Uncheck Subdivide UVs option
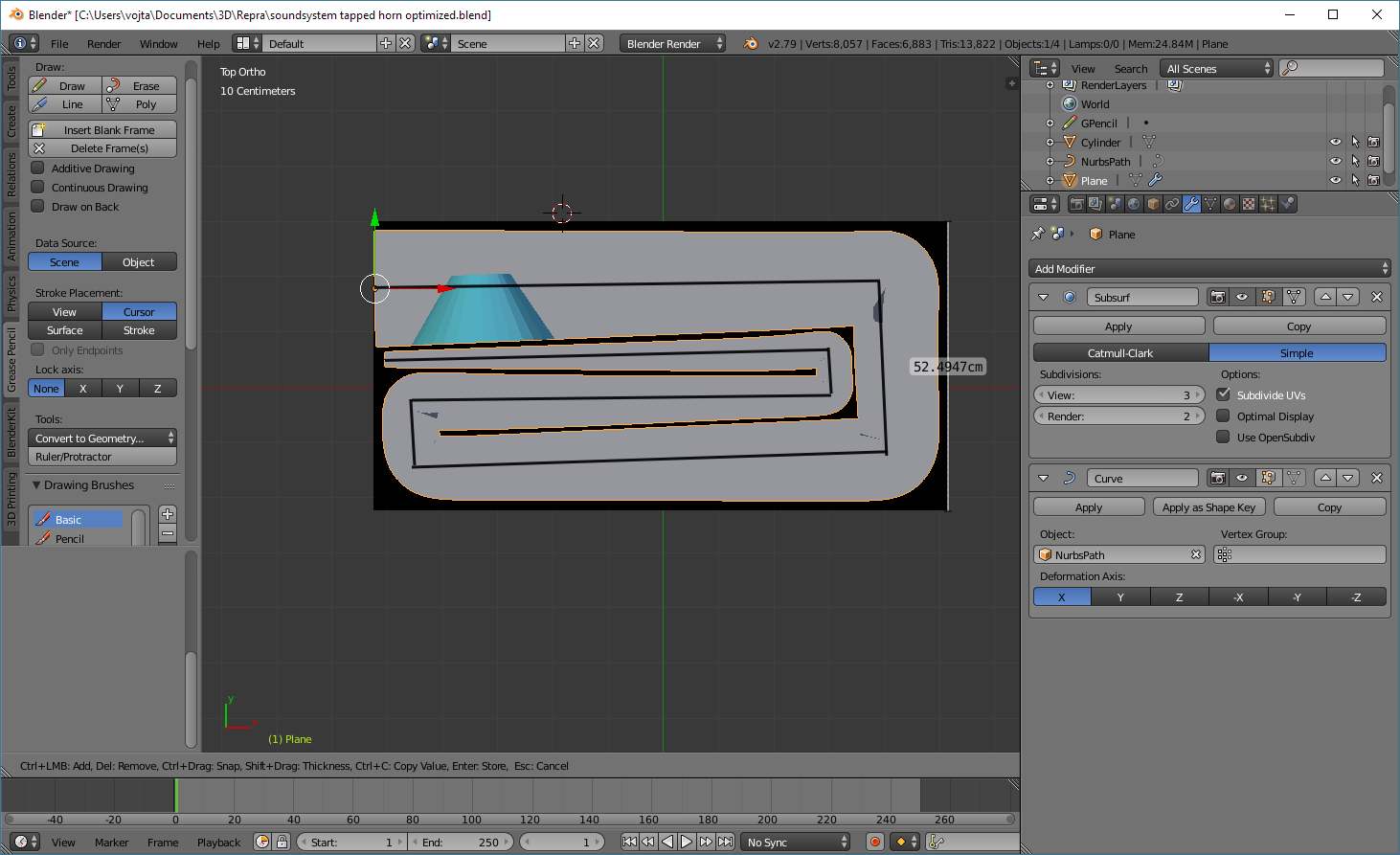The width and height of the screenshot is (1400, 855). (x=1223, y=394)
